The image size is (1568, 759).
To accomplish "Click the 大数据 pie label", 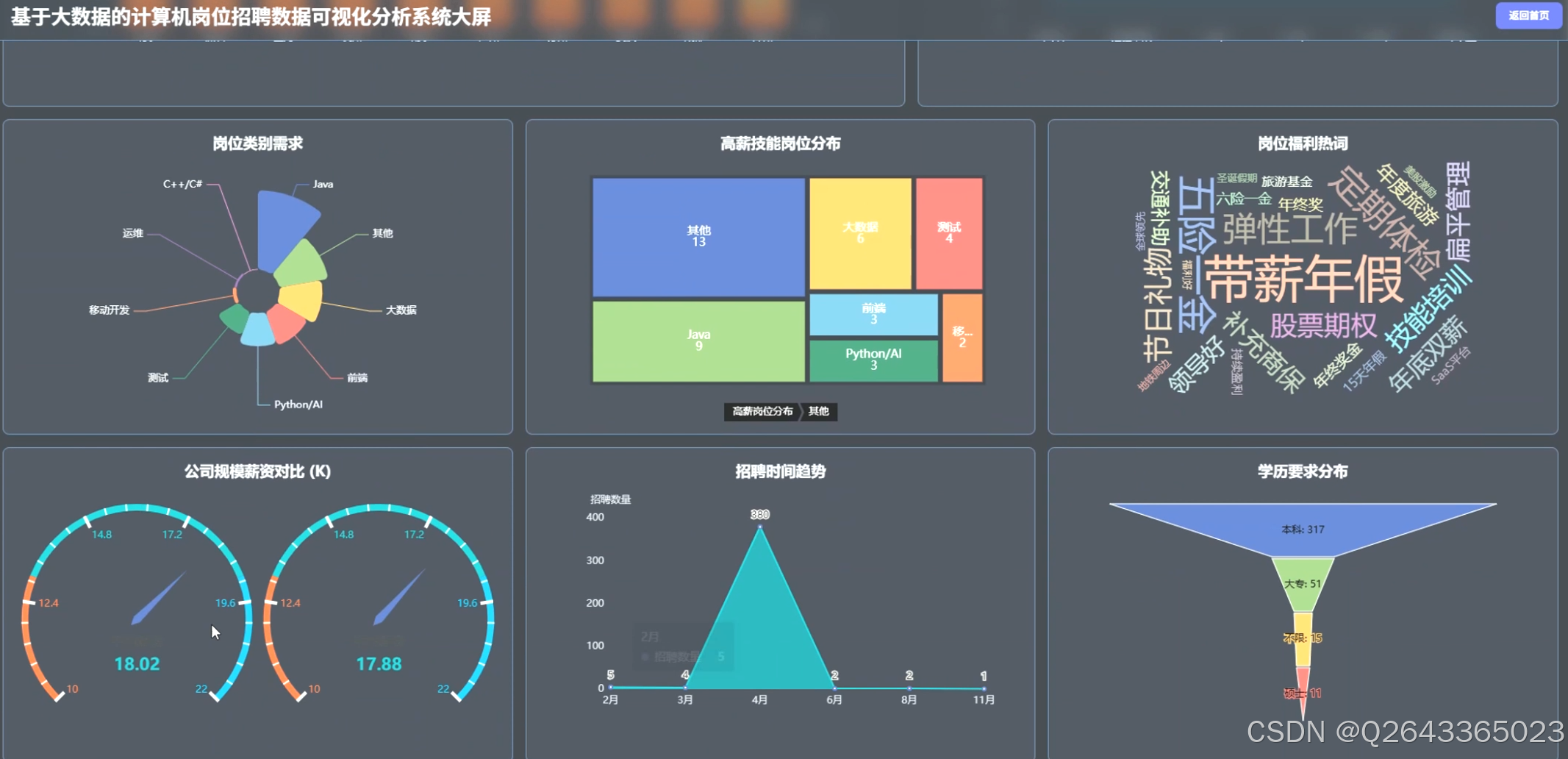I will tap(401, 310).
